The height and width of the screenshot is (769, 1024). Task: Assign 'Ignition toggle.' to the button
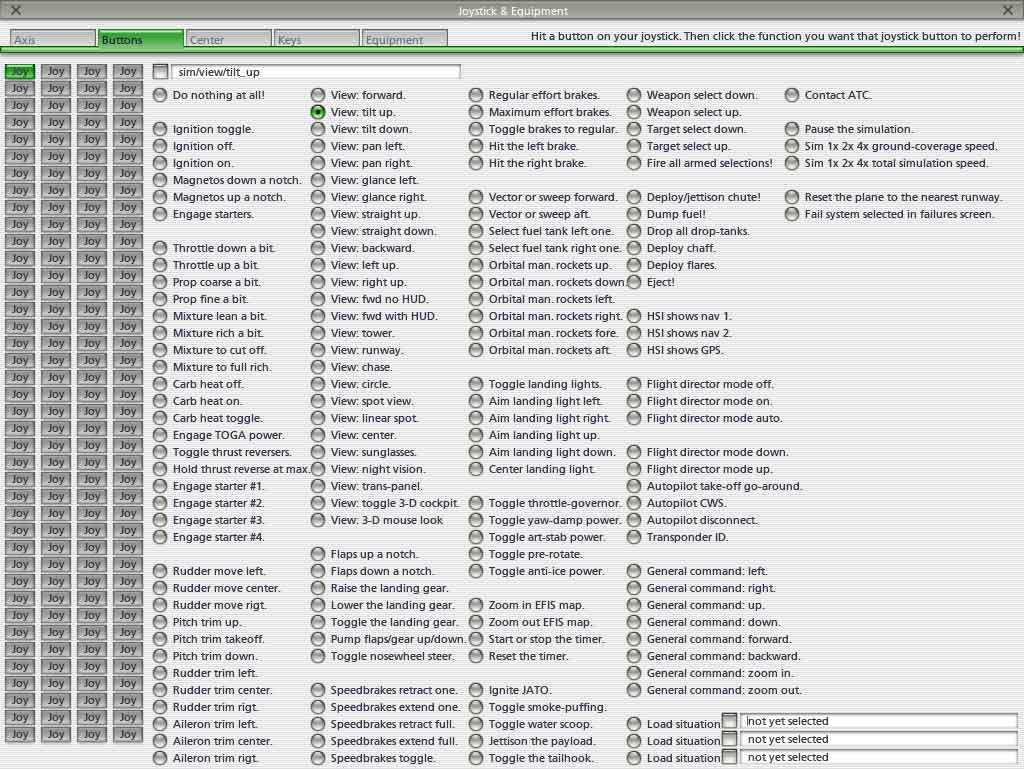tap(160, 129)
